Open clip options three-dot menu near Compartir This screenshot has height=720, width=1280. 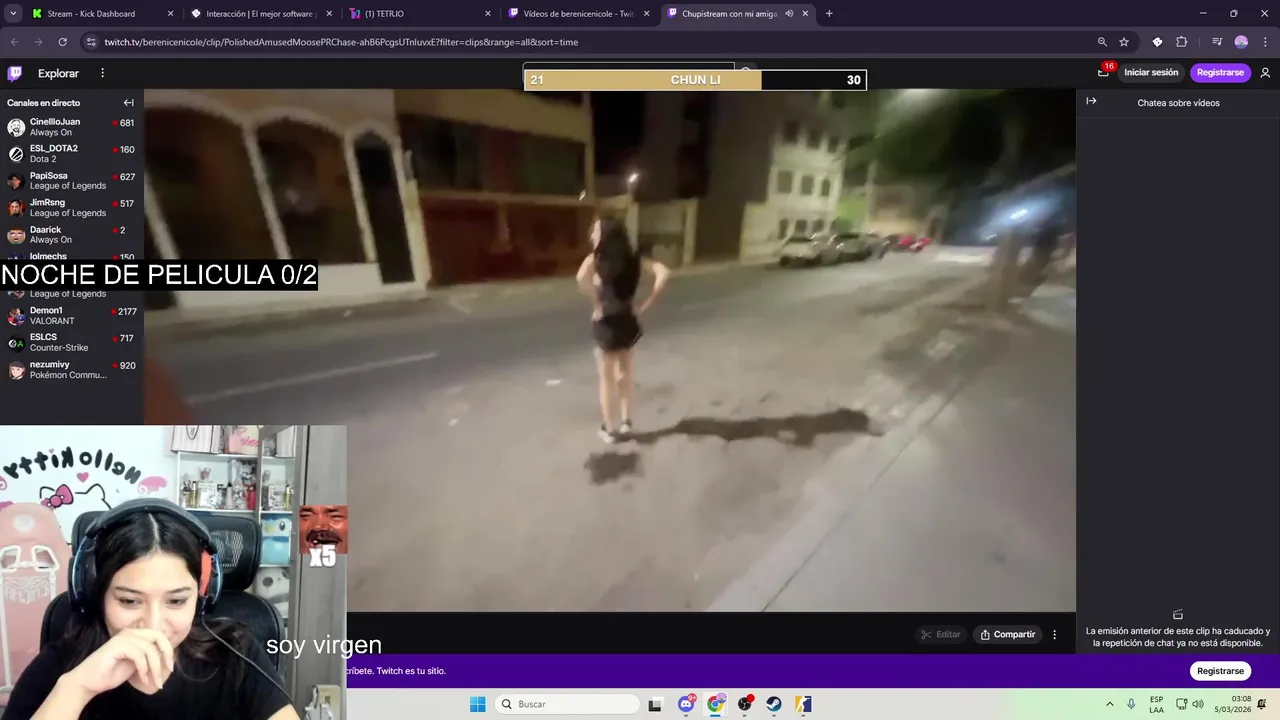(x=1054, y=634)
